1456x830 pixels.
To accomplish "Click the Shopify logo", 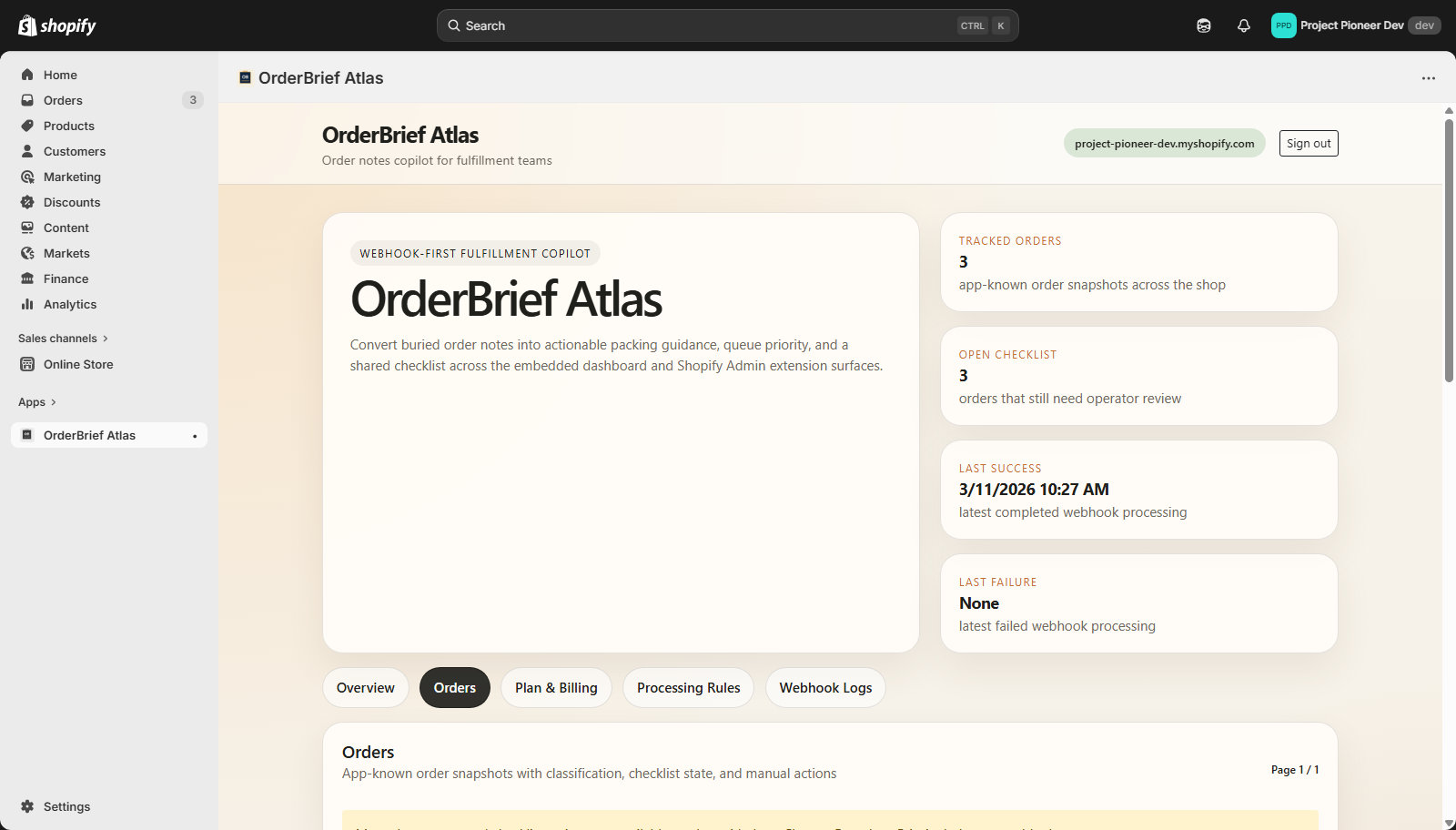I will 57,25.
